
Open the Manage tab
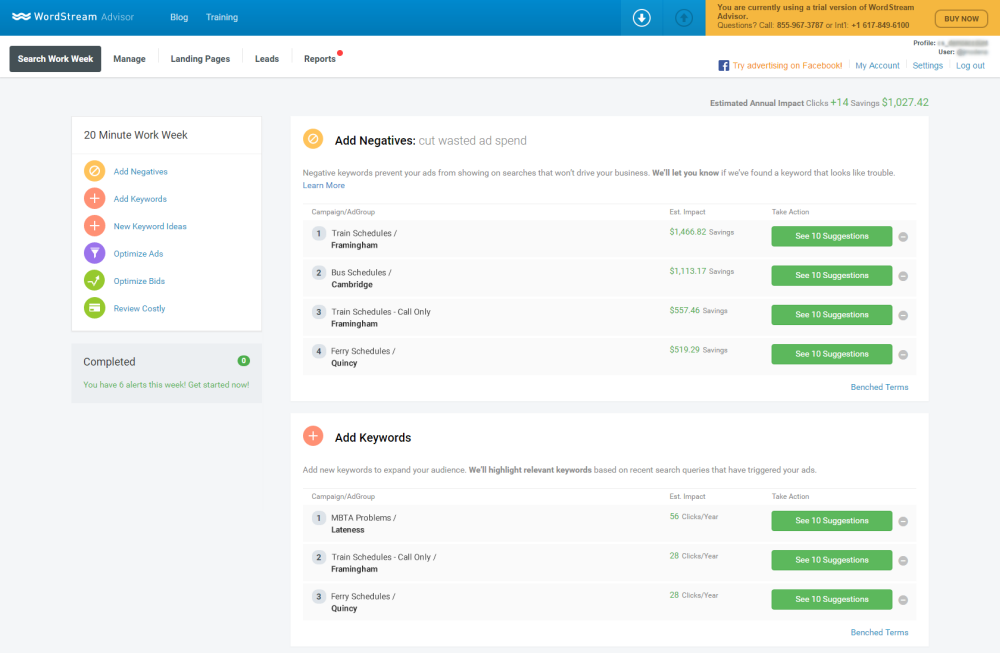click(x=129, y=59)
